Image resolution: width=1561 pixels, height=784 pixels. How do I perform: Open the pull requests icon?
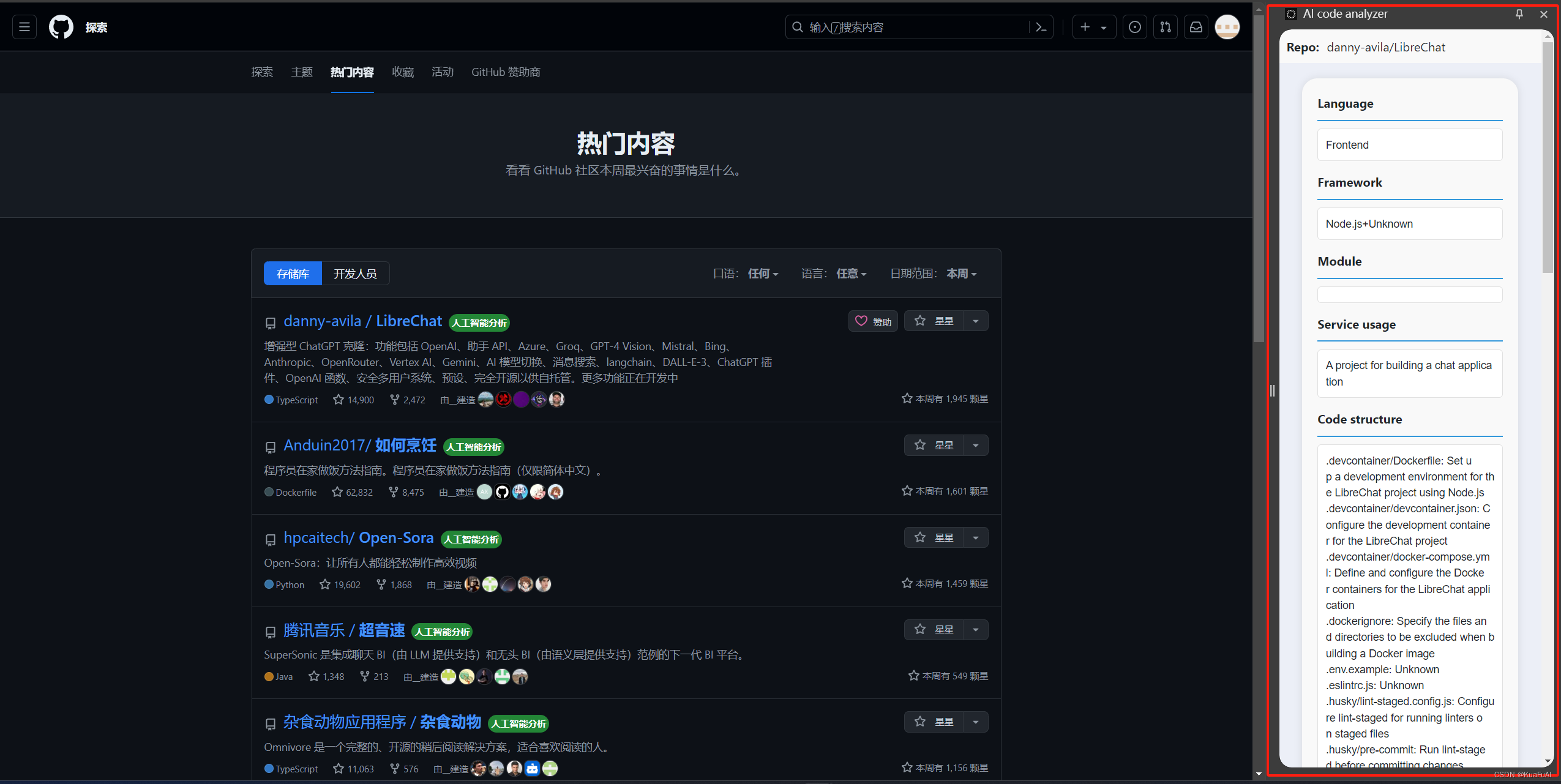[x=1166, y=27]
